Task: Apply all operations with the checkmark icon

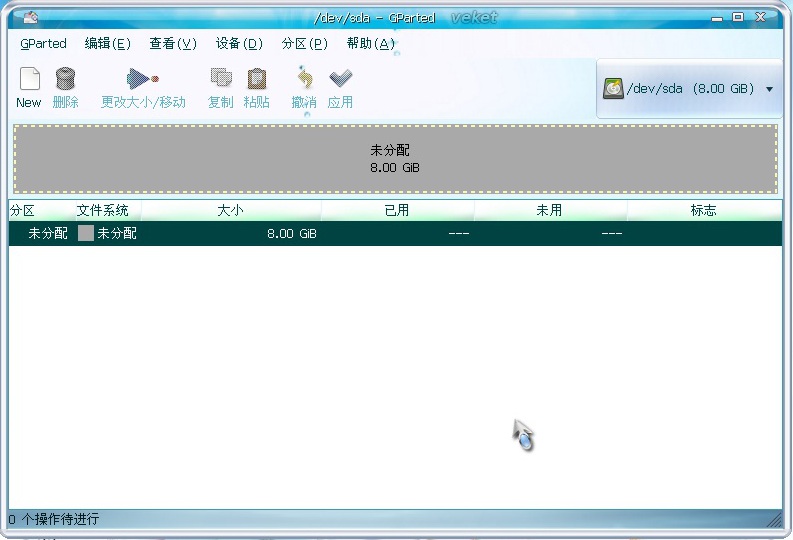Action: tap(340, 78)
